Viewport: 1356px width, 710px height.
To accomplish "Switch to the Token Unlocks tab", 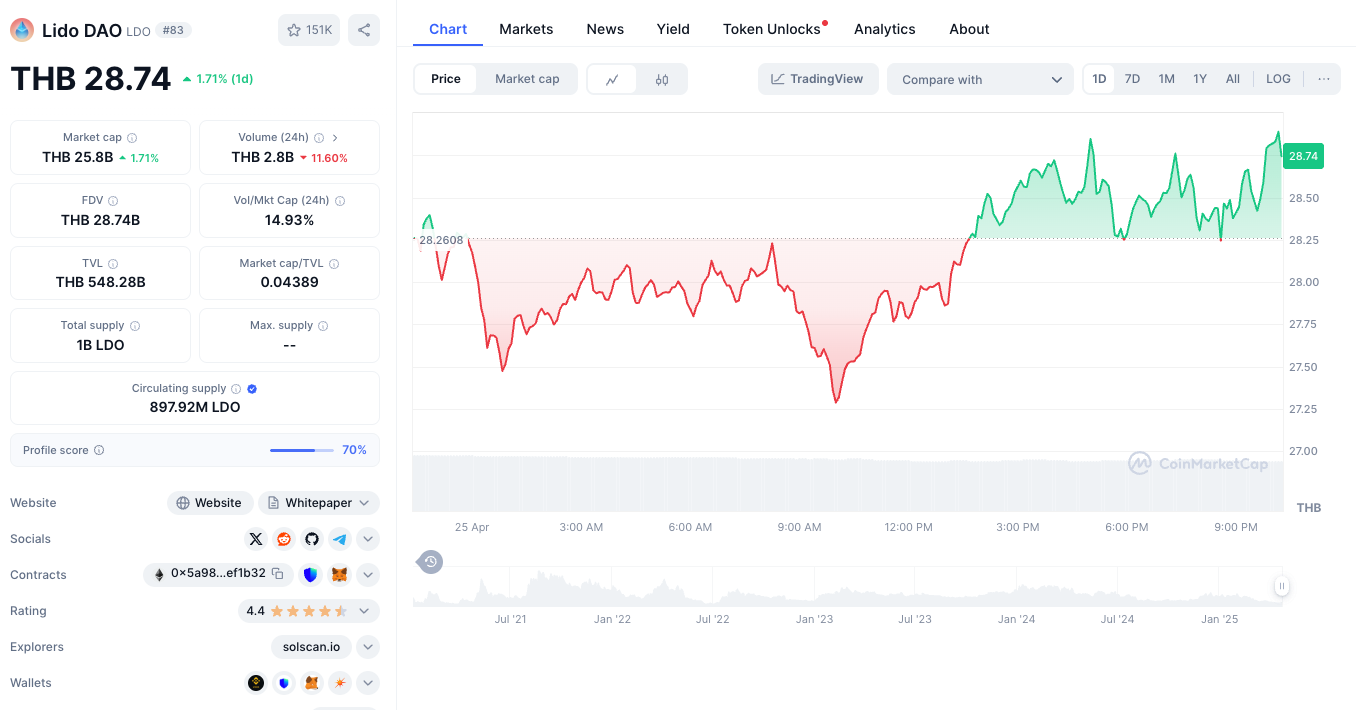I will [x=772, y=29].
